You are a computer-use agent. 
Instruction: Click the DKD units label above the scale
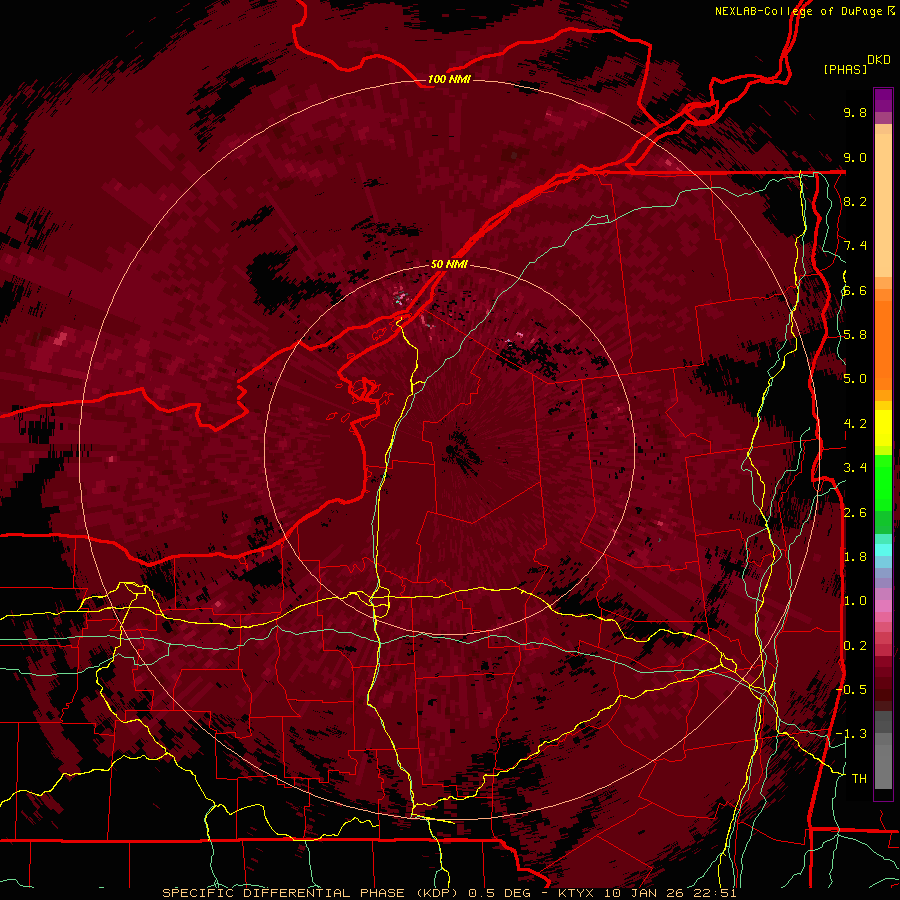879,60
